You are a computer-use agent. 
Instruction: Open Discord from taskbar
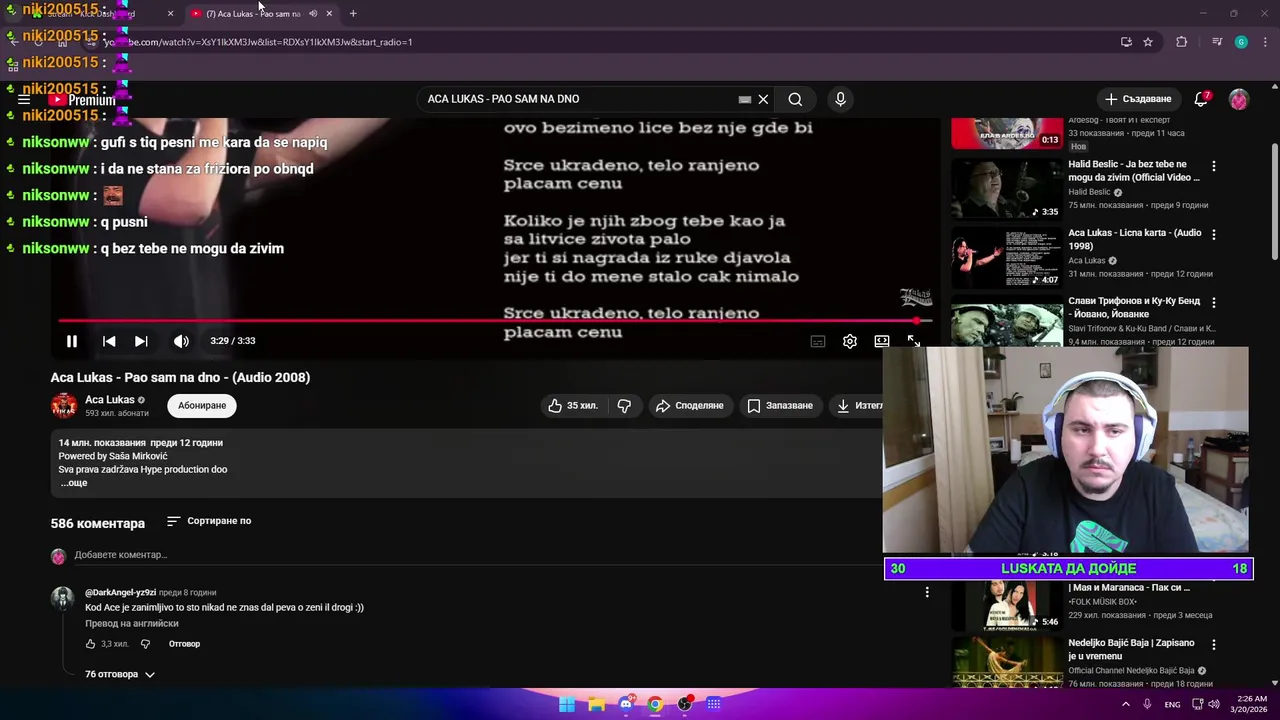[625, 704]
